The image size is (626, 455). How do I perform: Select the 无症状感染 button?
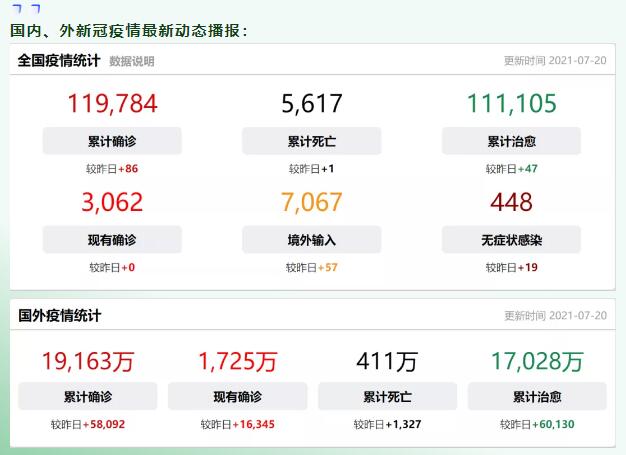511,240
